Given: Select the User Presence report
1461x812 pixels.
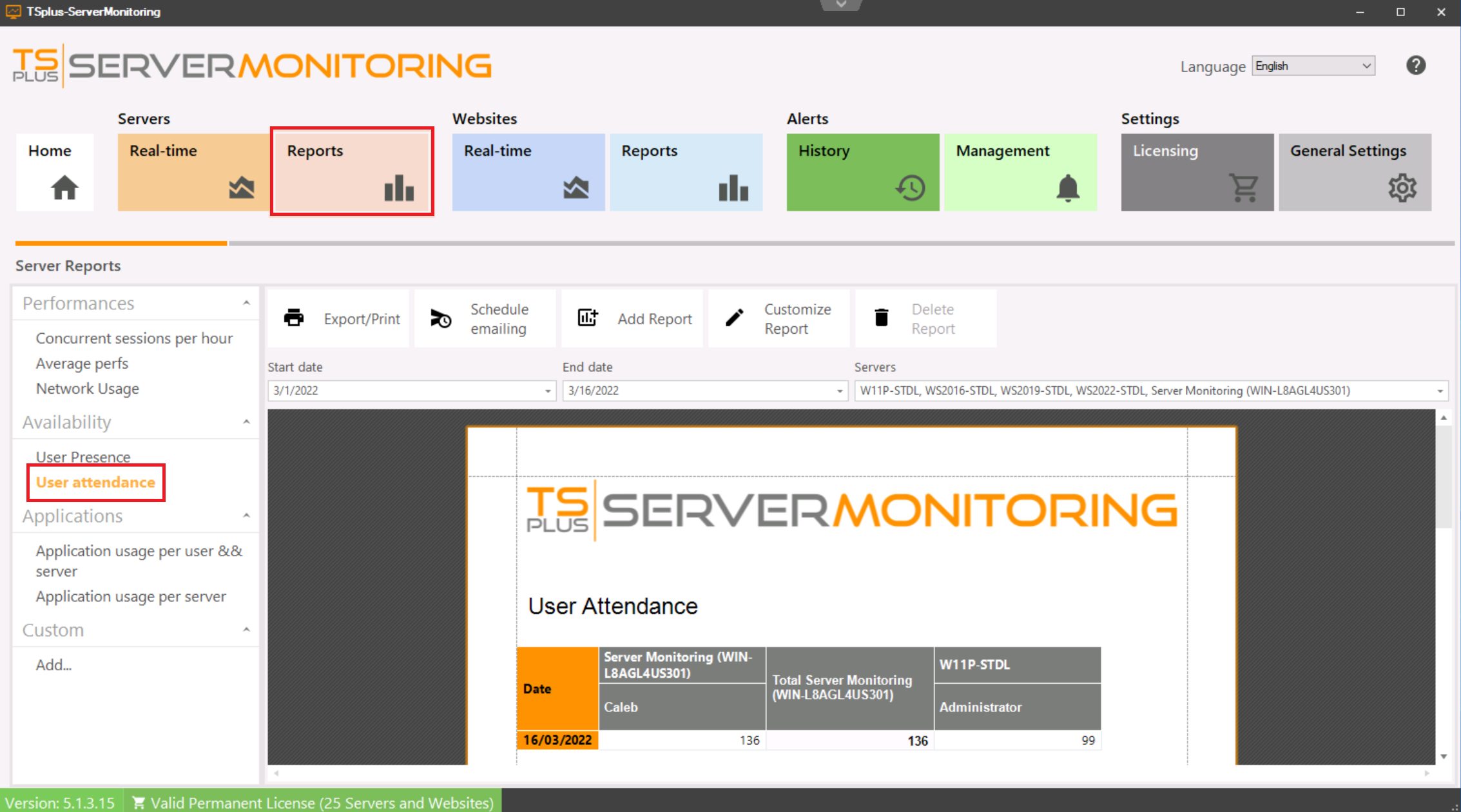Looking at the screenshot, I should click(x=83, y=456).
